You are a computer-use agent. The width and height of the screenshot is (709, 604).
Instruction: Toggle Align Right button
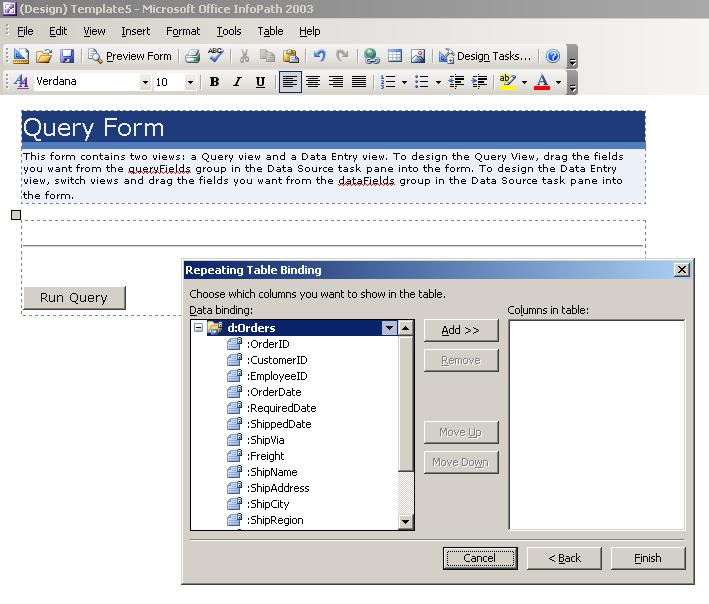336,82
